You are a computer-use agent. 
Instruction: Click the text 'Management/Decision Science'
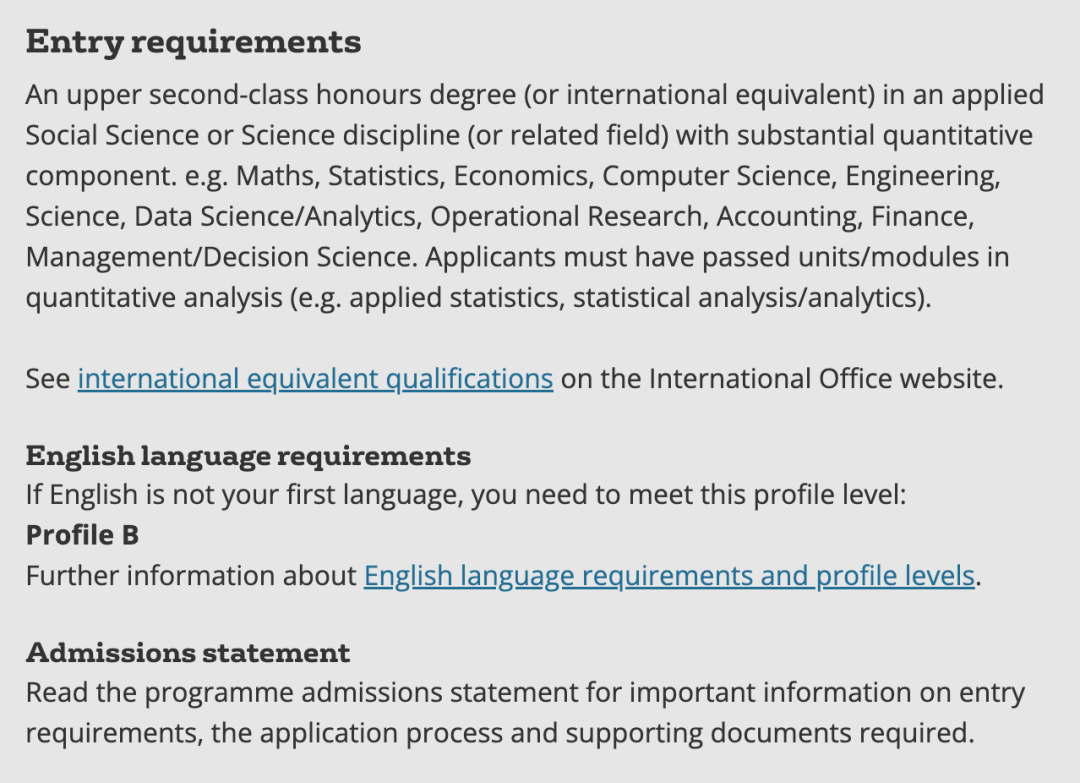[x=218, y=257]
